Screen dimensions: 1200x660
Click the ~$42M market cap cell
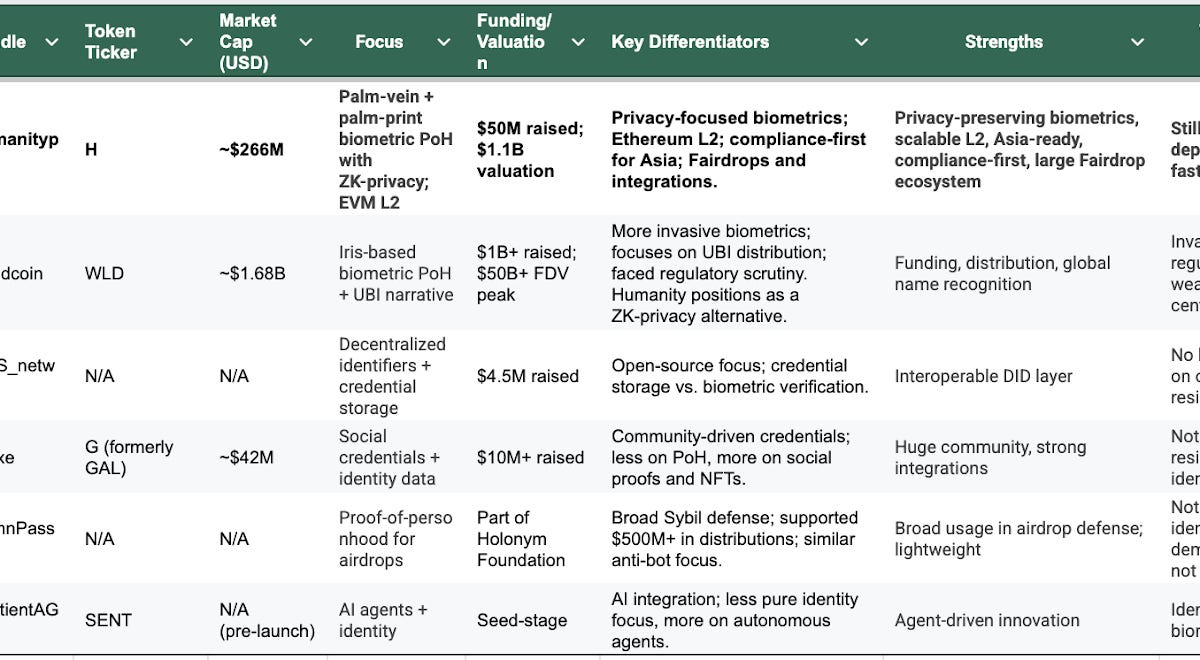[x=246, y=457]
